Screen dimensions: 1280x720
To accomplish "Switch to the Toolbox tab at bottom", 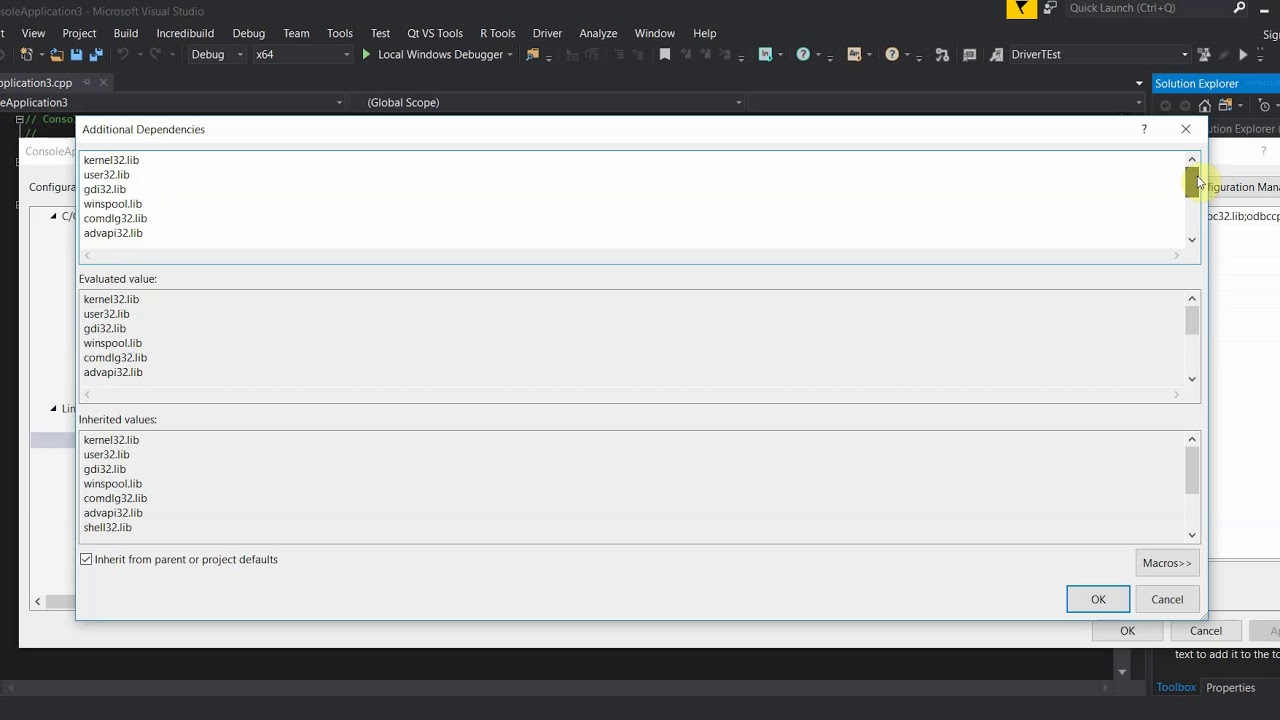I will tap(1176, 687).
